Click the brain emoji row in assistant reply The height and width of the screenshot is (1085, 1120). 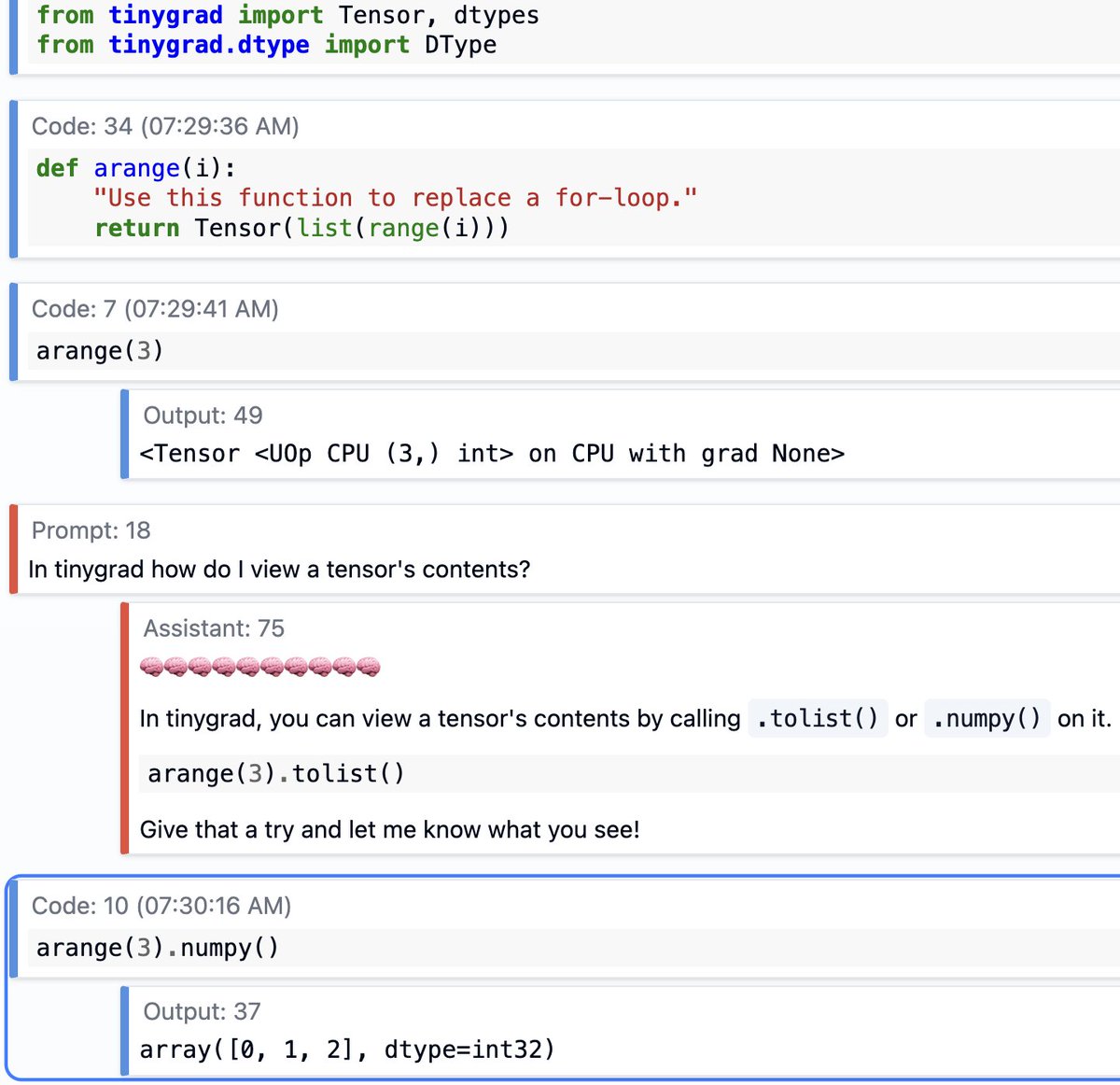click(260, 668)
